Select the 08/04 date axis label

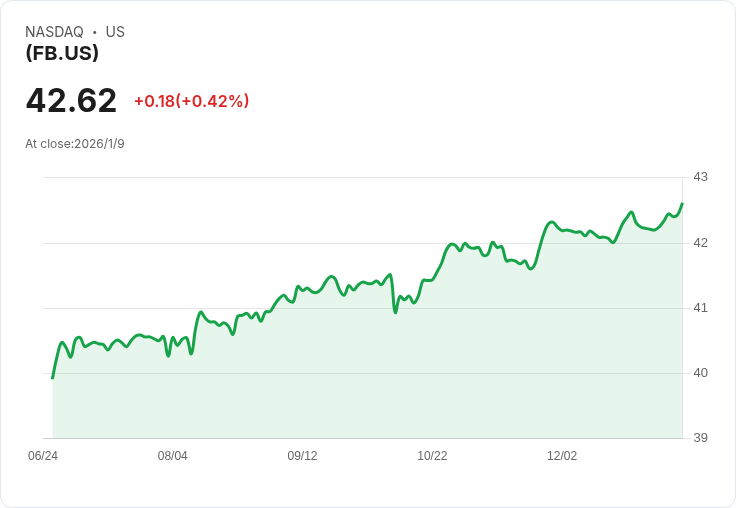point(173,456)
